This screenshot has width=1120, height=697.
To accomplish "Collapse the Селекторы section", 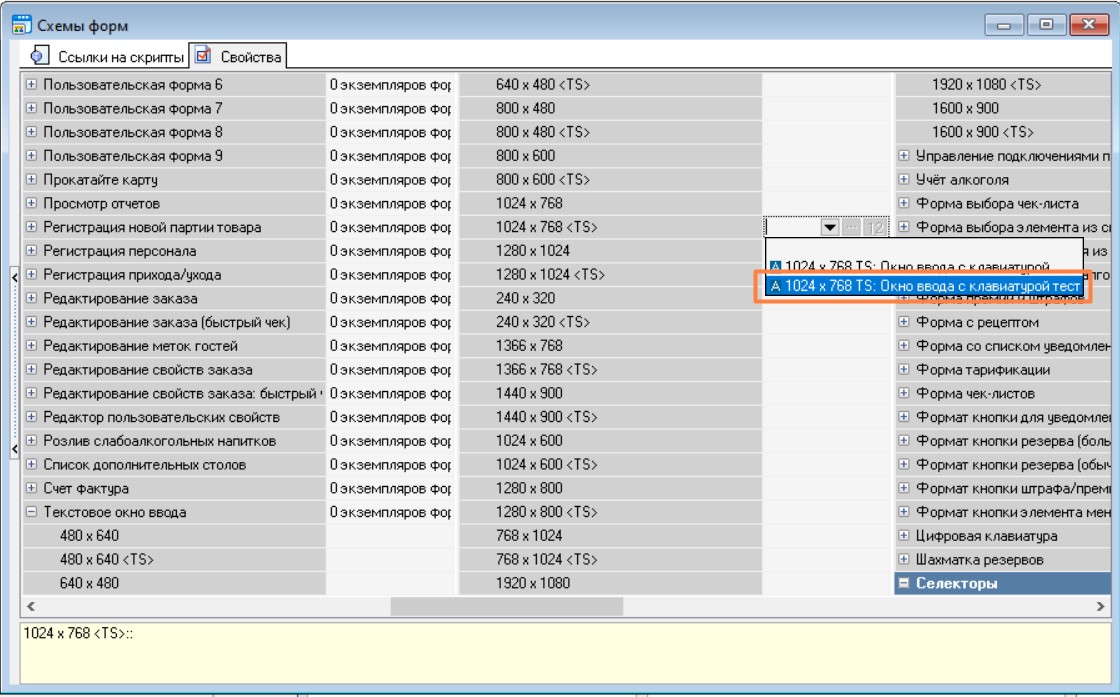I will 903,583.
